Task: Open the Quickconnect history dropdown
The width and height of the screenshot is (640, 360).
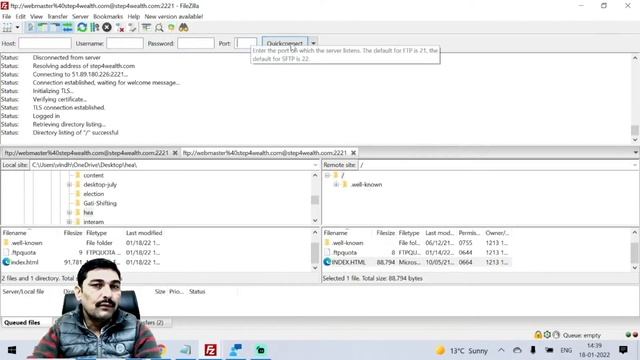Action: point(313,43)
